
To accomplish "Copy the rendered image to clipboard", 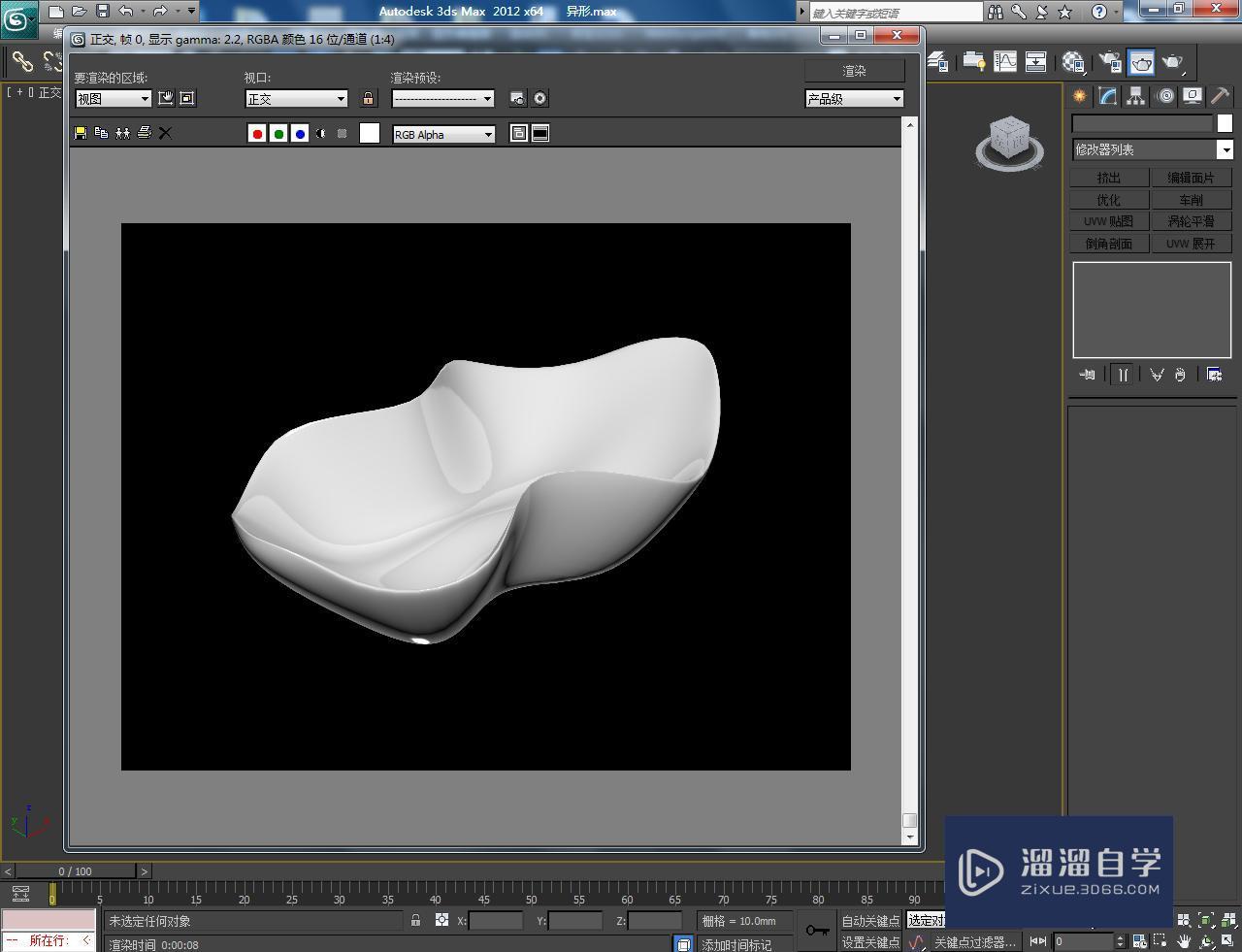I will [101, 133].
